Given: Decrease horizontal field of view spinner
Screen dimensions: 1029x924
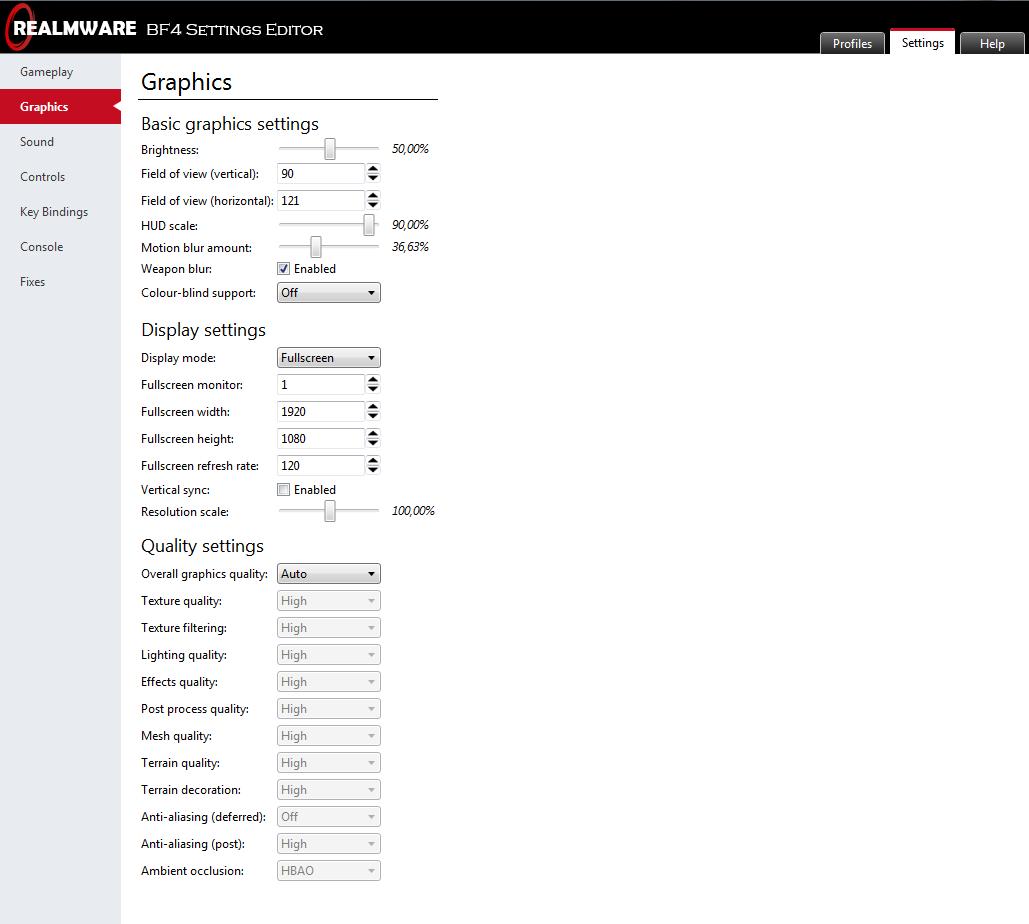Looking at the screenshot, I should point(373,205).
